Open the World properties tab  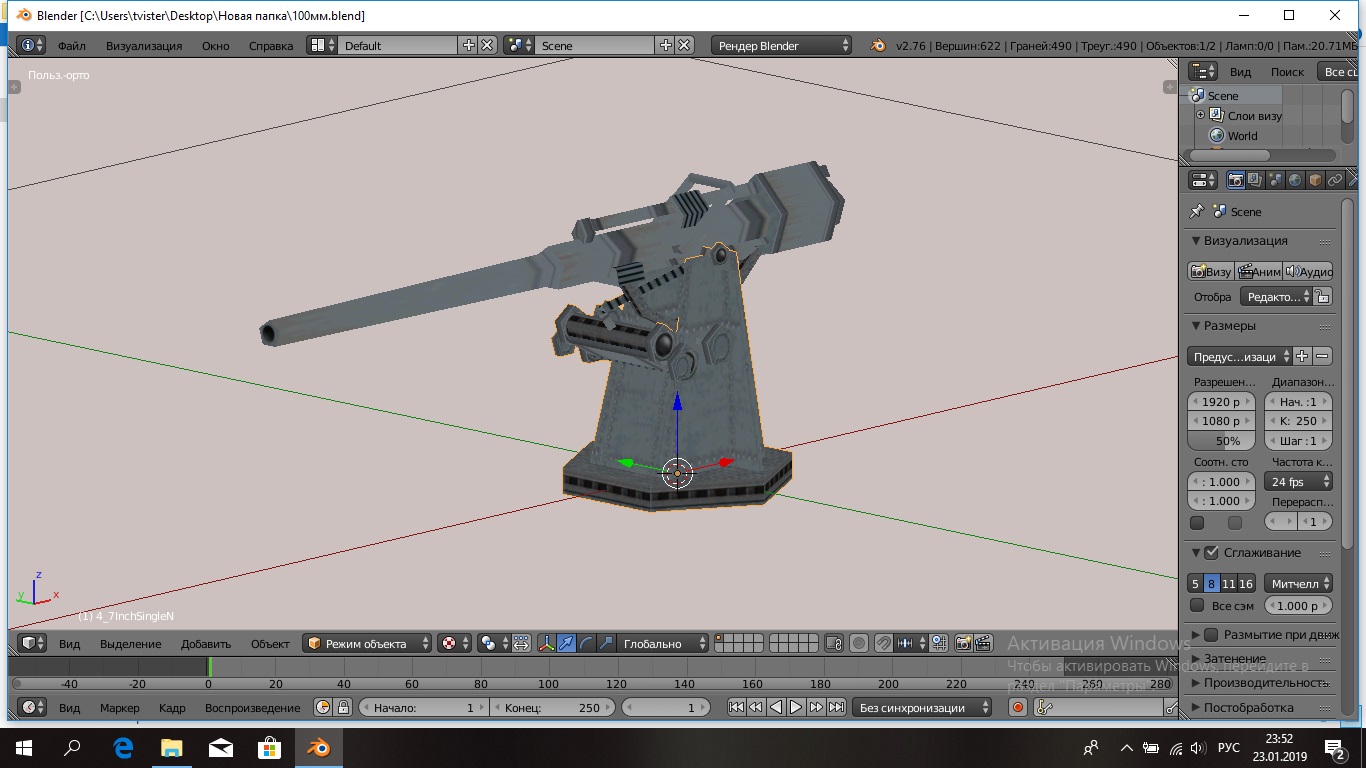[x=1295, y=181]
